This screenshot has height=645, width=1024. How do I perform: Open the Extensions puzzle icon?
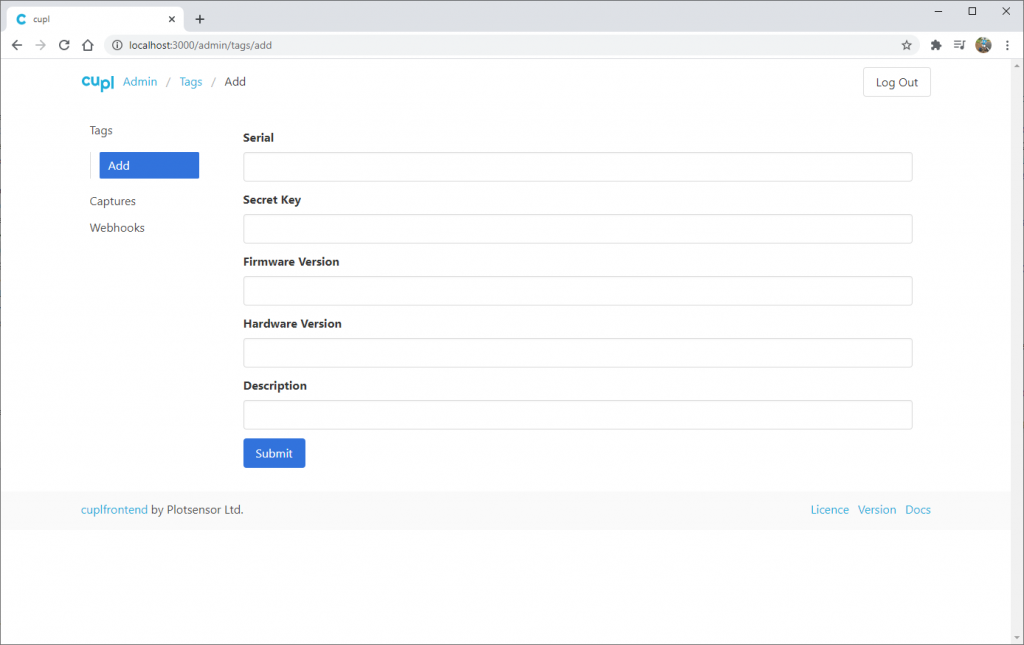click(936, 45)
